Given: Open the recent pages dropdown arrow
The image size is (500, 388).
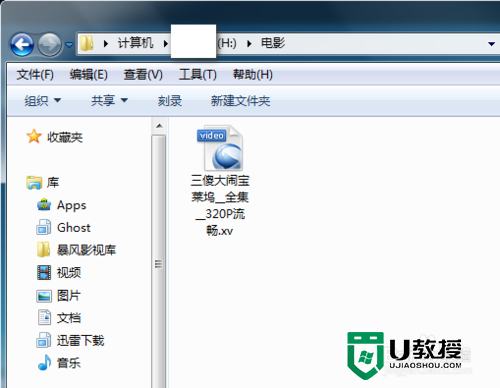Looking at the screenshot, I should tap(69, 44).
